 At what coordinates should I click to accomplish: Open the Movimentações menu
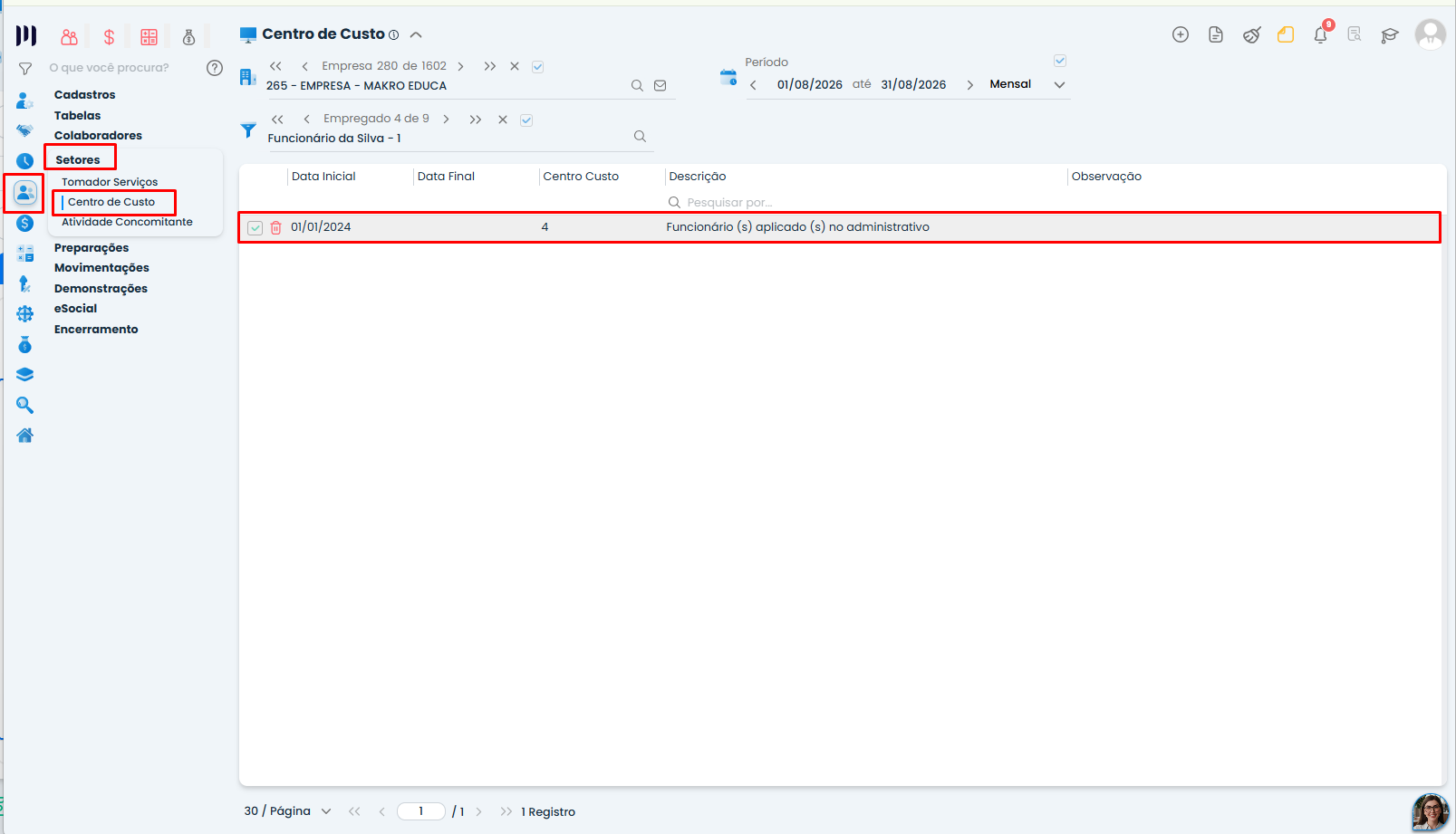tap(101, 268)
